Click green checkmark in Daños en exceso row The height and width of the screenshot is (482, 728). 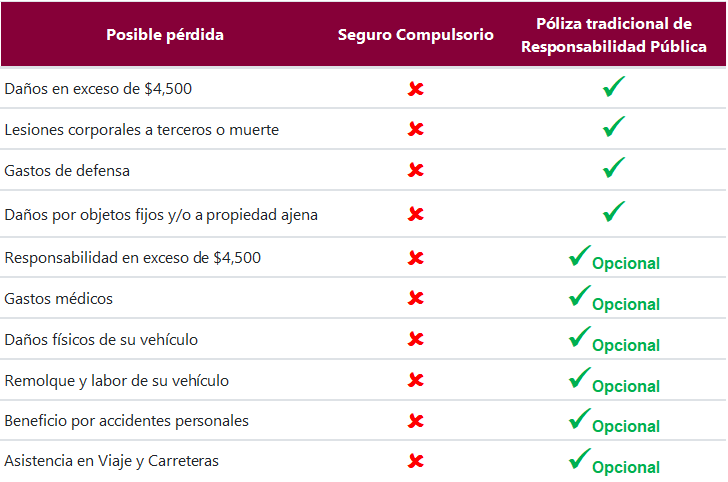tap(614, 86)
